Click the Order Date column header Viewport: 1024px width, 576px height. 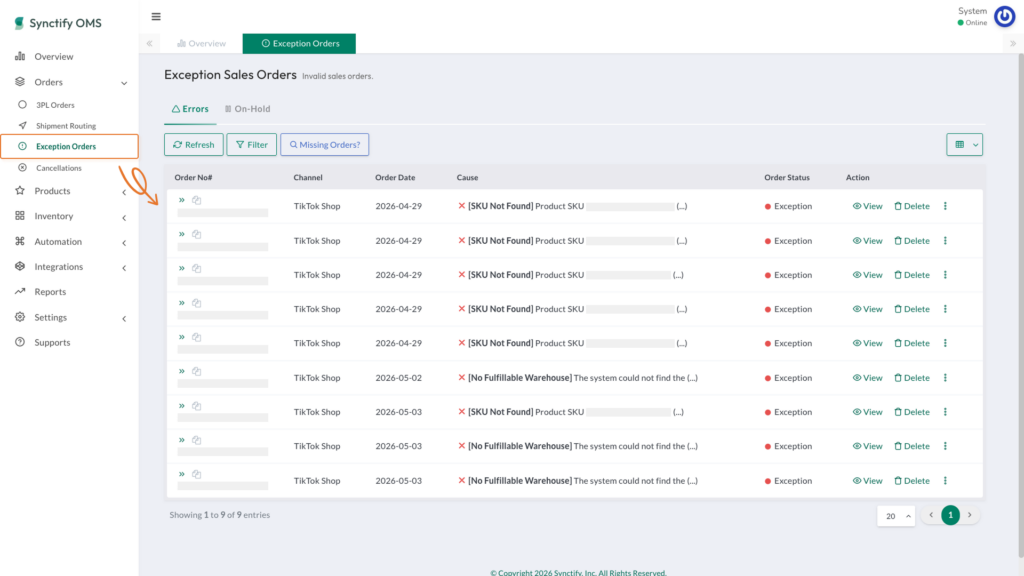(x=395, y=178)
